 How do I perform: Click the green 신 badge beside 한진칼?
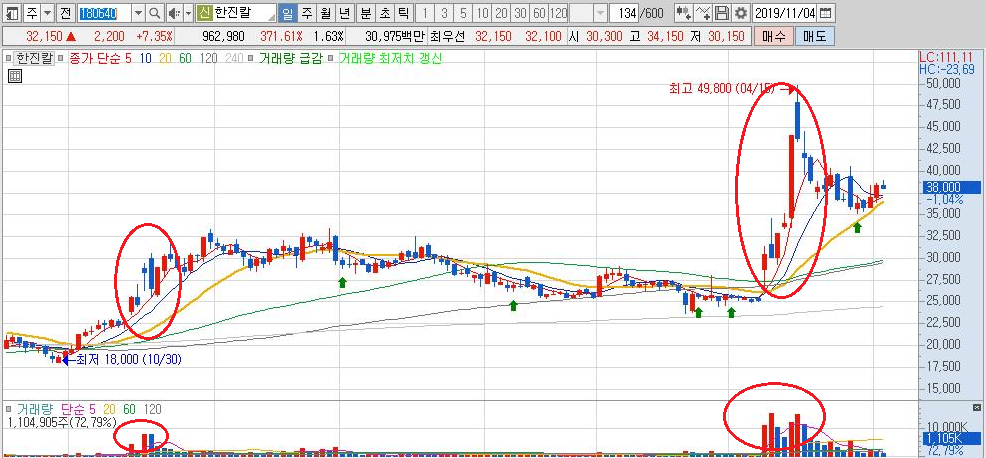pos(203,13)
